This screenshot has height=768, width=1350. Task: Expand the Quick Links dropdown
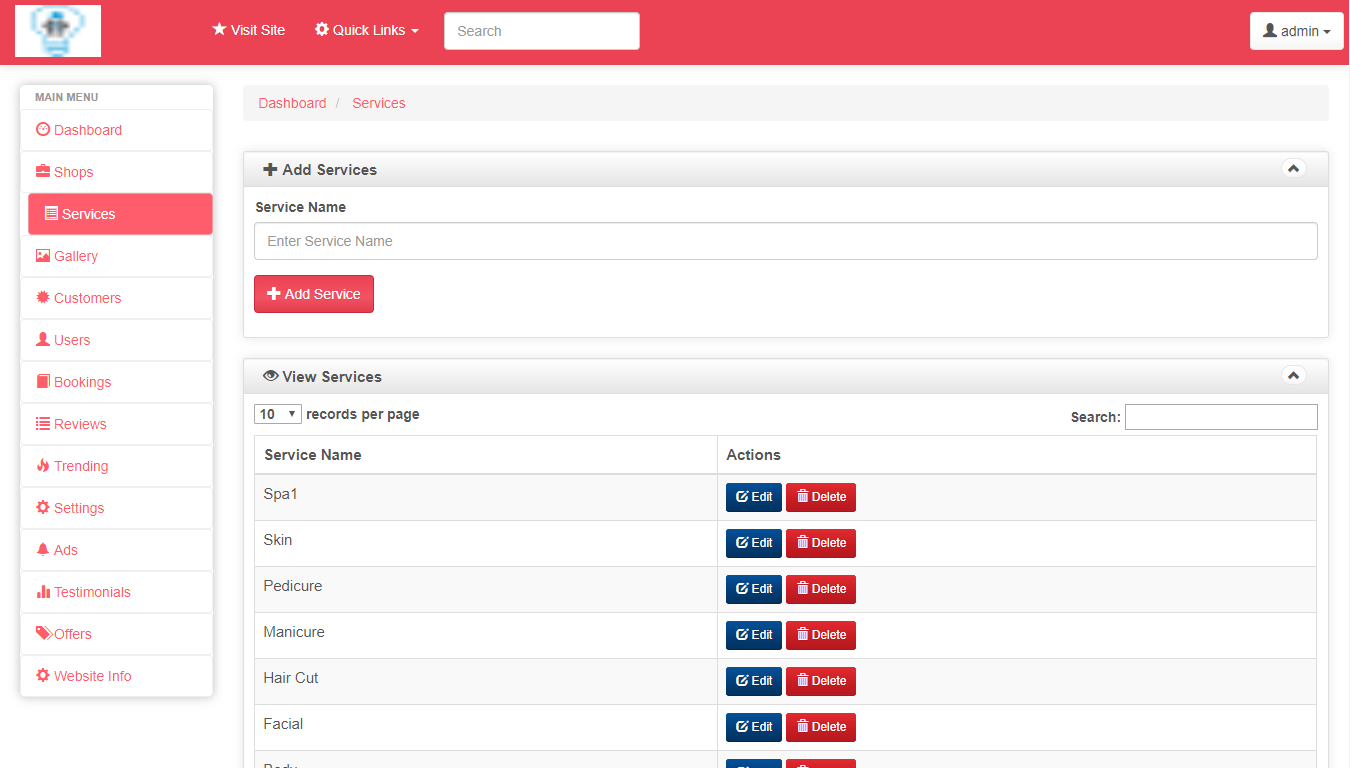pyautogui.click(x=366, y=30)
